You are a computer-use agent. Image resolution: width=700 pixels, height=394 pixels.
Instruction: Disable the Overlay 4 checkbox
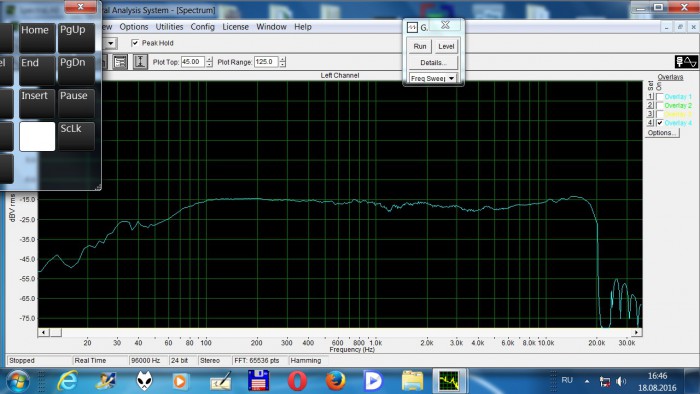[x=660, y=123]
